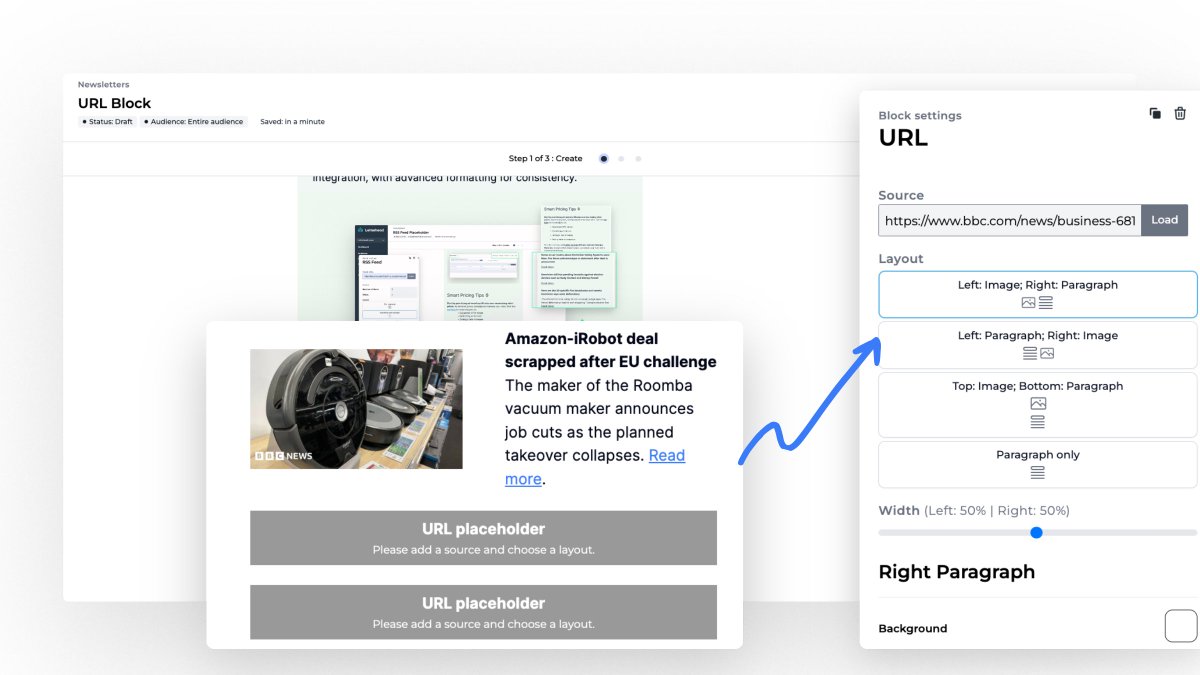This screenshot has height=675, width=1200.
Task: Delete the URL block using the trash icon
Action: click(1180, 114)
